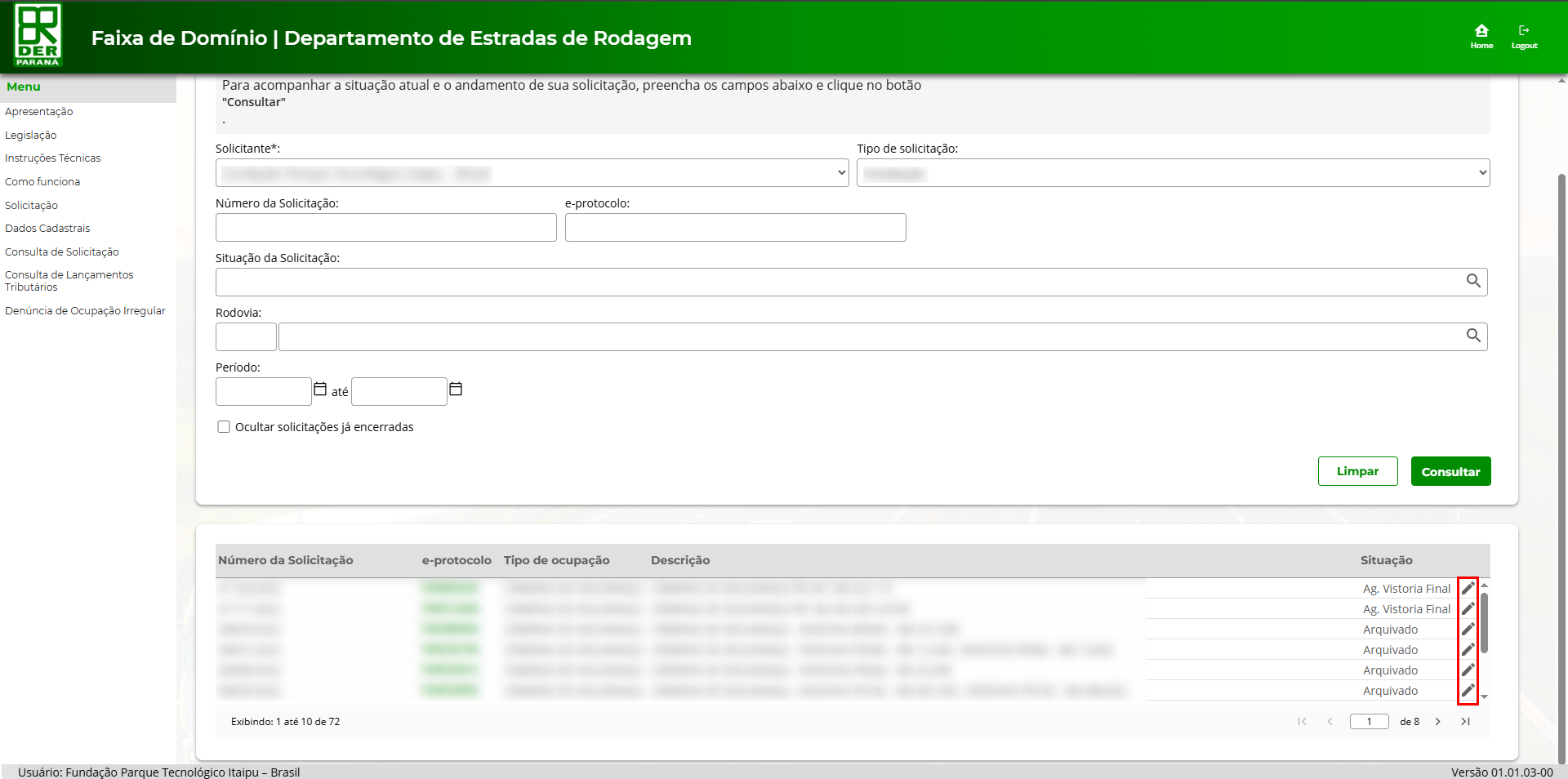1568x779 pixels.
Task: Open Instruções Técnicas menu item
Action: (x=53, y=158)
